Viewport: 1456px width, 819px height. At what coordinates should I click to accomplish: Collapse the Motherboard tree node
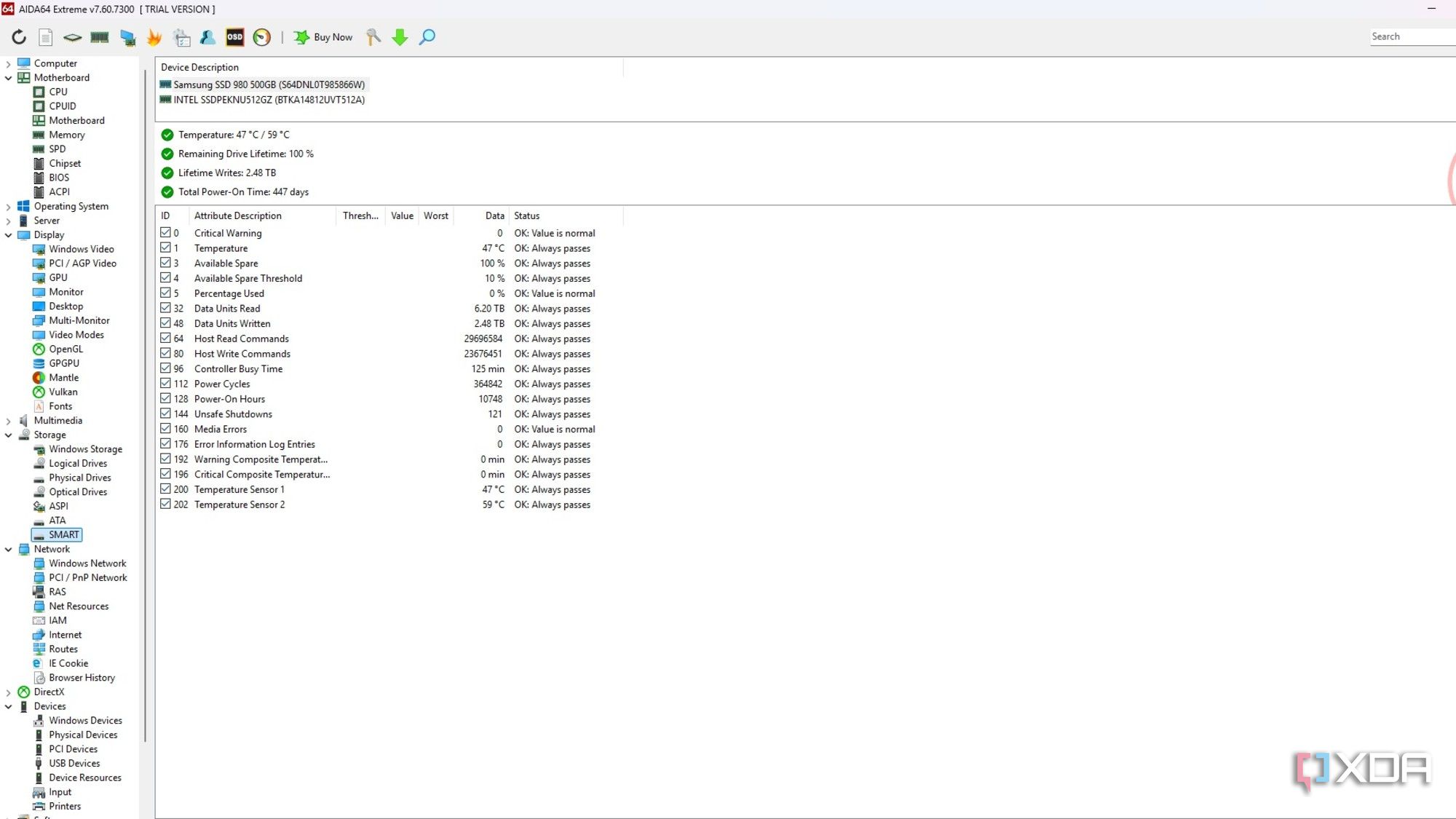pos(8,78)
